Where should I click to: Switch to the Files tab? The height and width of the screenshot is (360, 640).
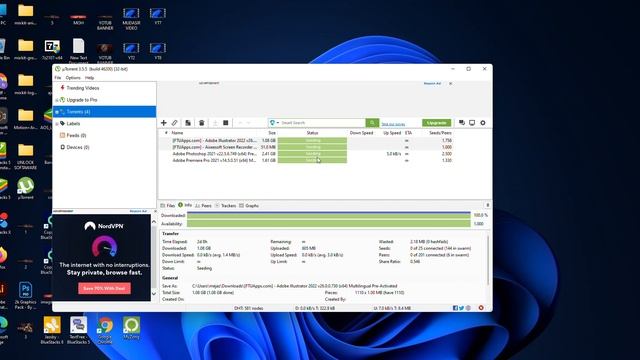tap(168, 206)
